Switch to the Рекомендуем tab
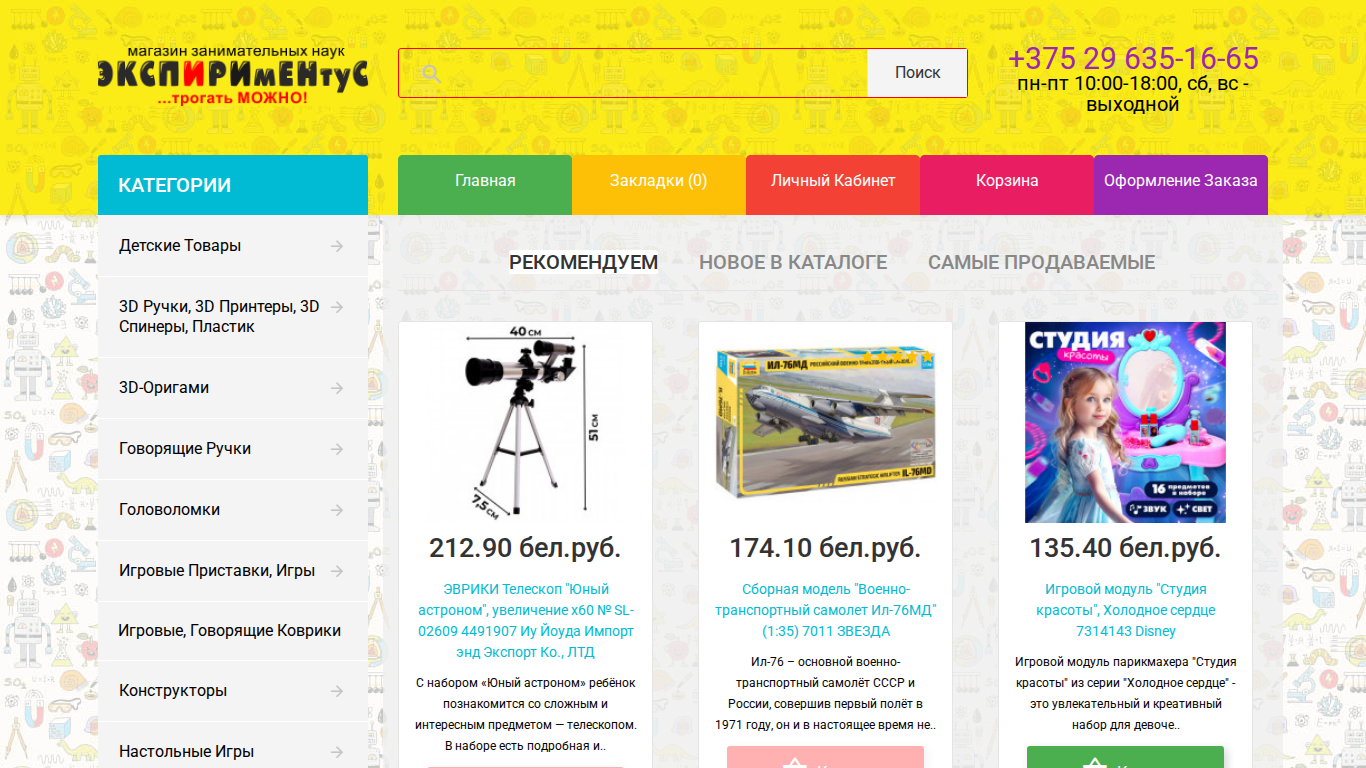 (584, 262)
